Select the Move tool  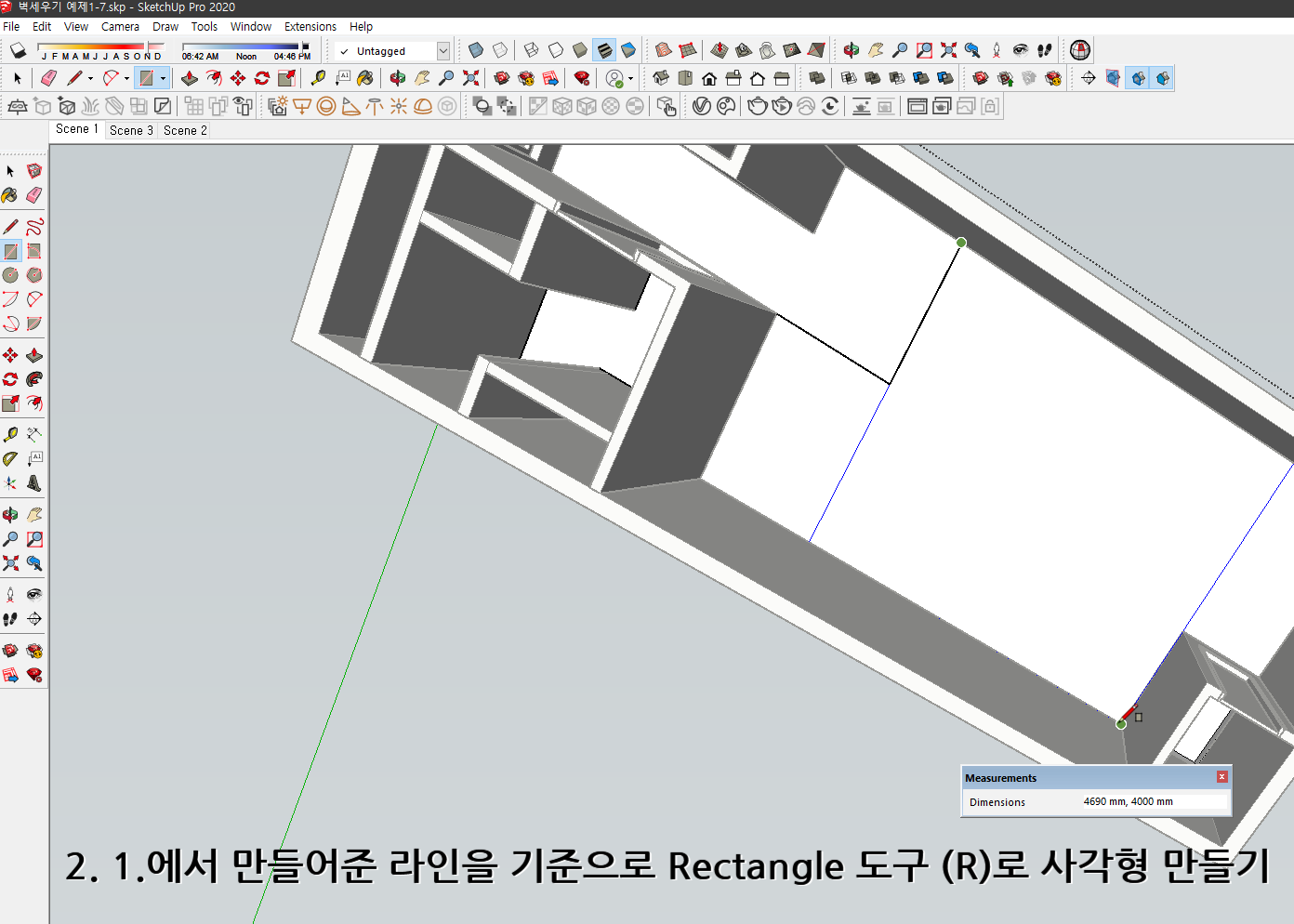tap(236, 78)
